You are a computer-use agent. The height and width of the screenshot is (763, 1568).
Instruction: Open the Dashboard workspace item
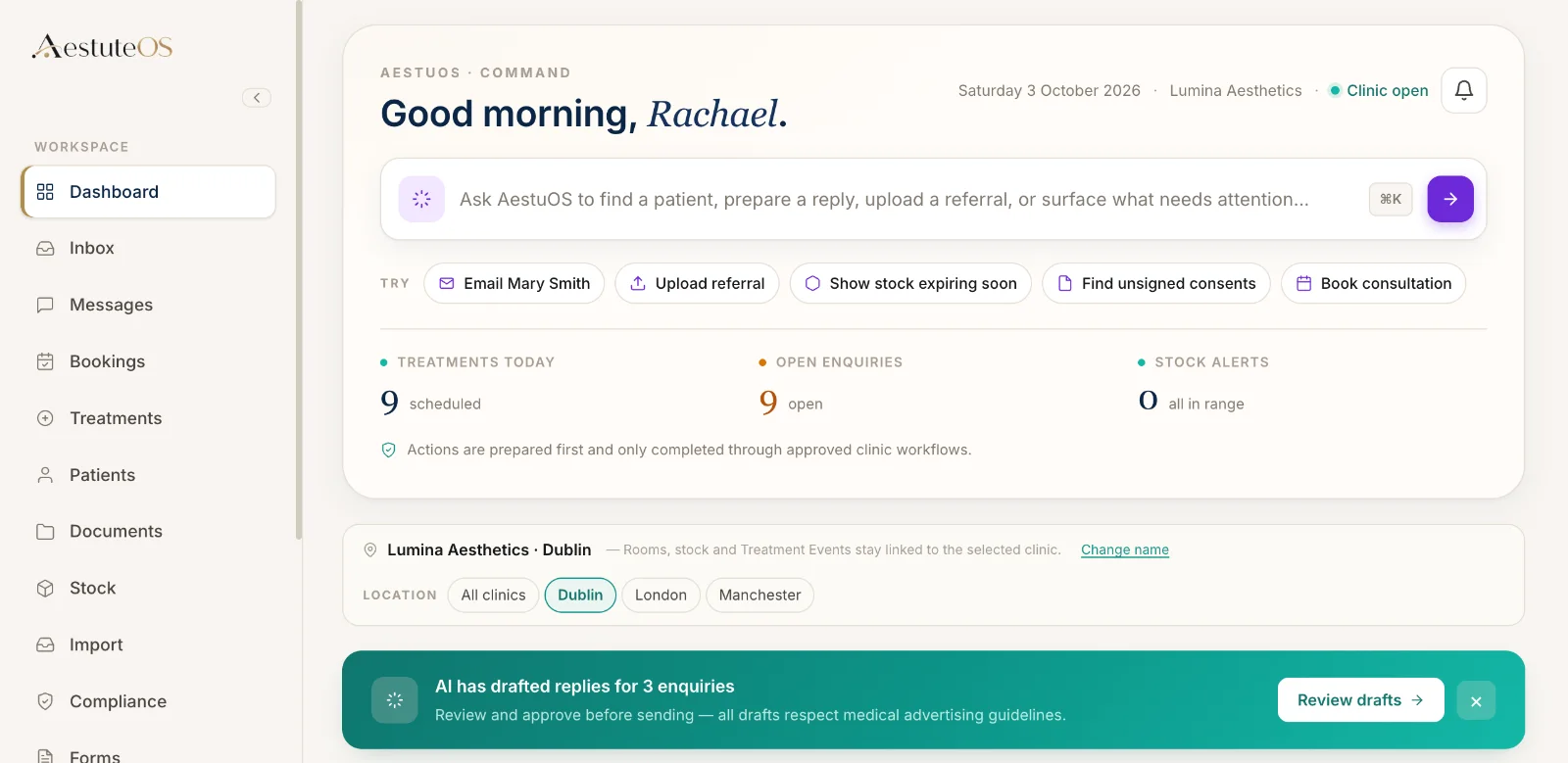coord(148,192)
